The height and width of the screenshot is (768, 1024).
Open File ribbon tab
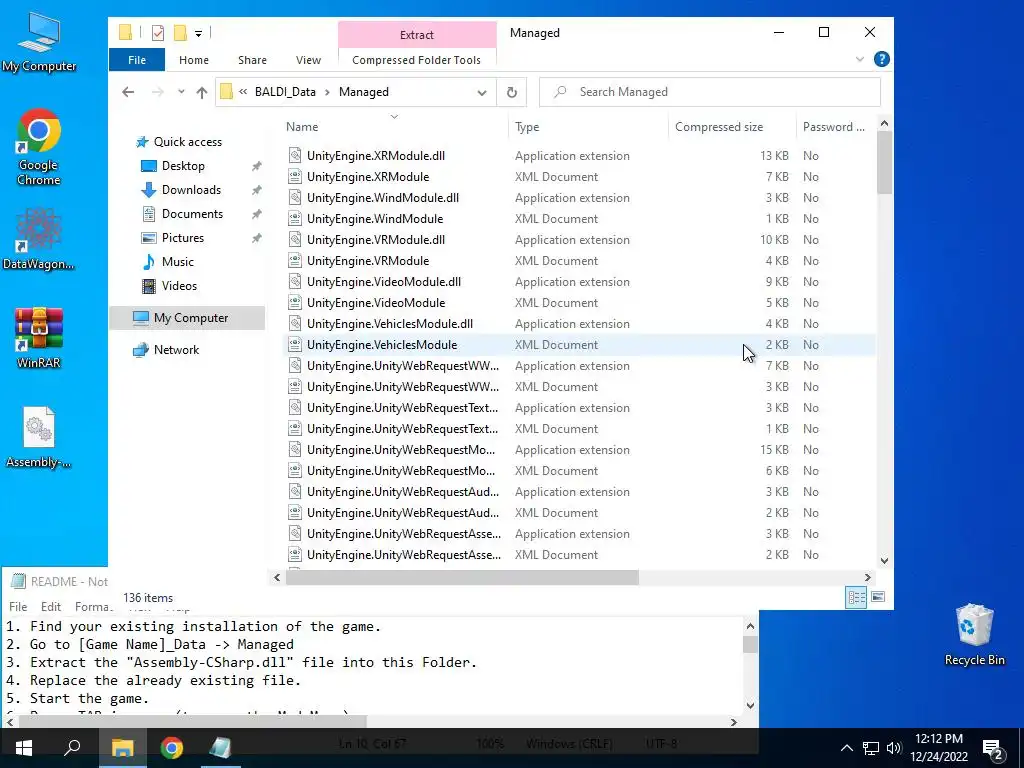137,59
